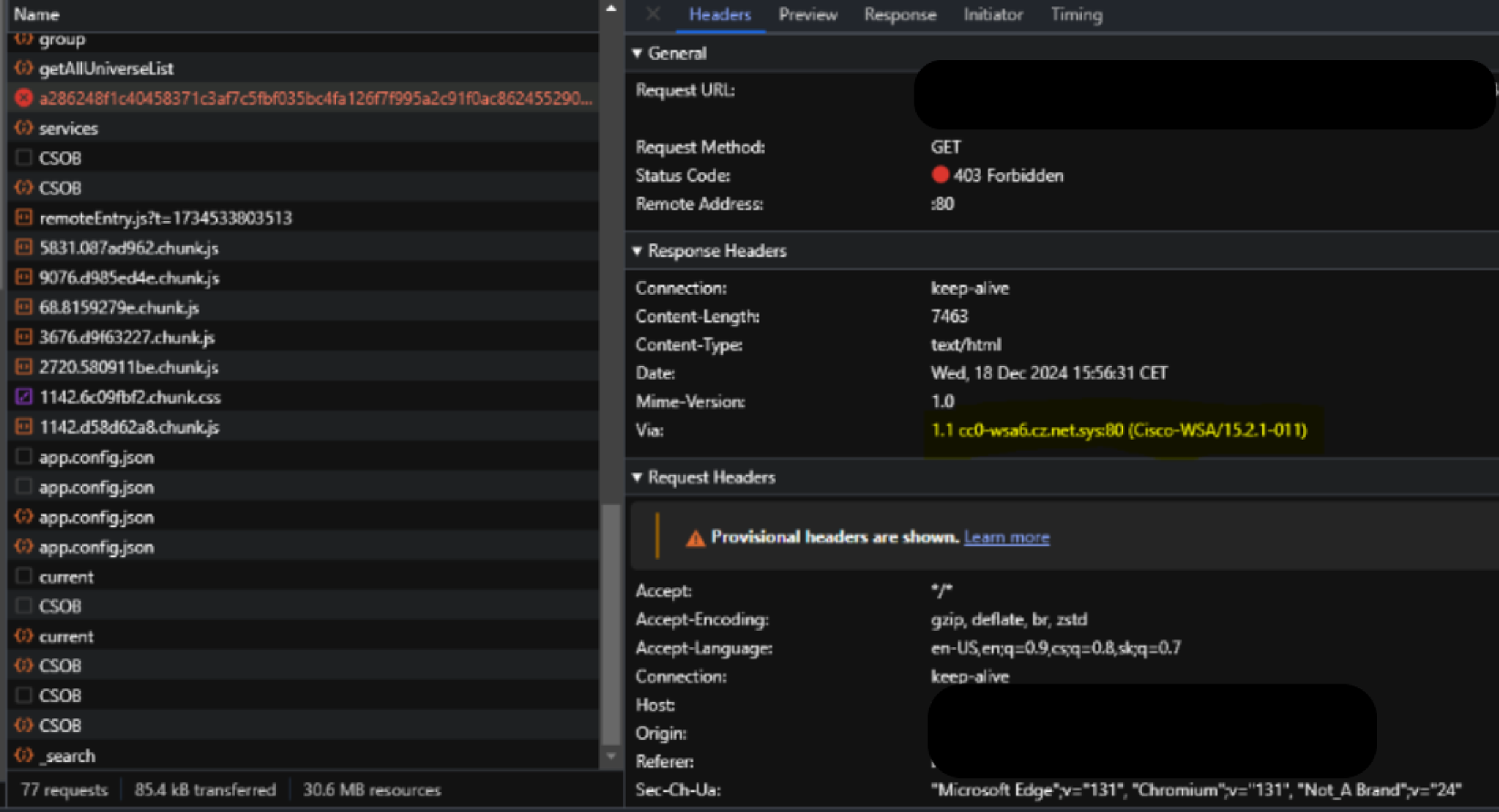Switch to the Response tab
This screenshot has width=1499, height=812.
coord(900,15)
